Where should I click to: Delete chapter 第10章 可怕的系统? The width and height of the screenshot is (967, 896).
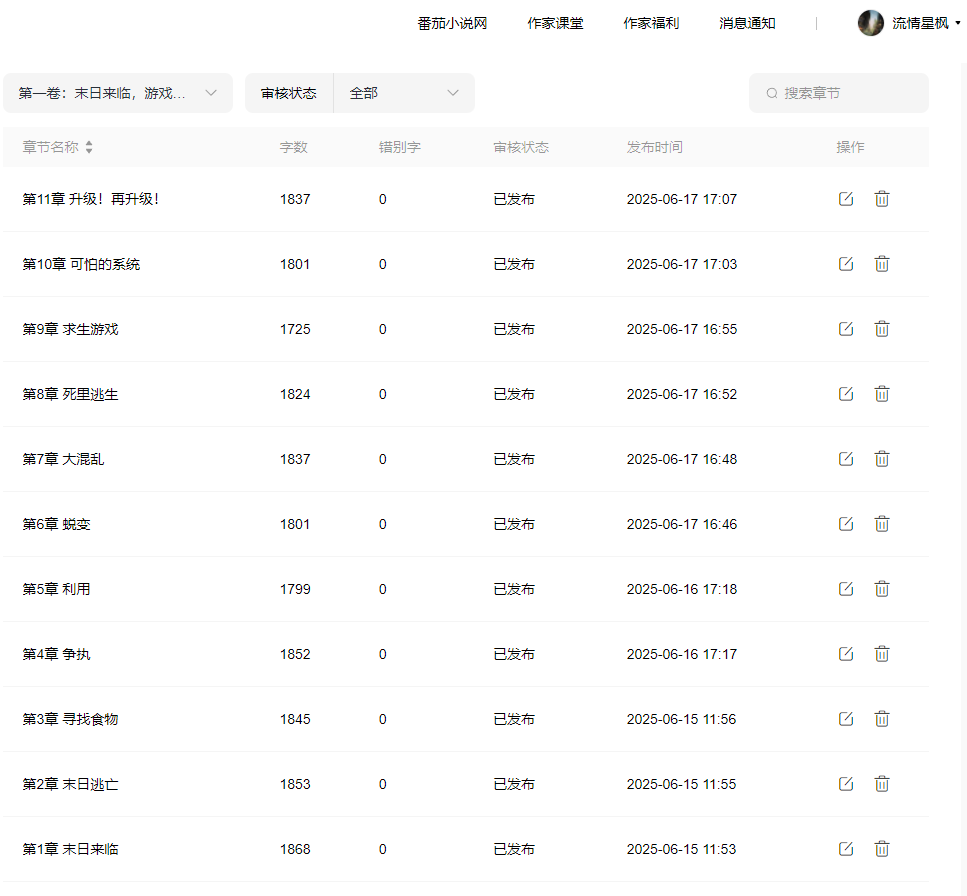coord(882,264)
